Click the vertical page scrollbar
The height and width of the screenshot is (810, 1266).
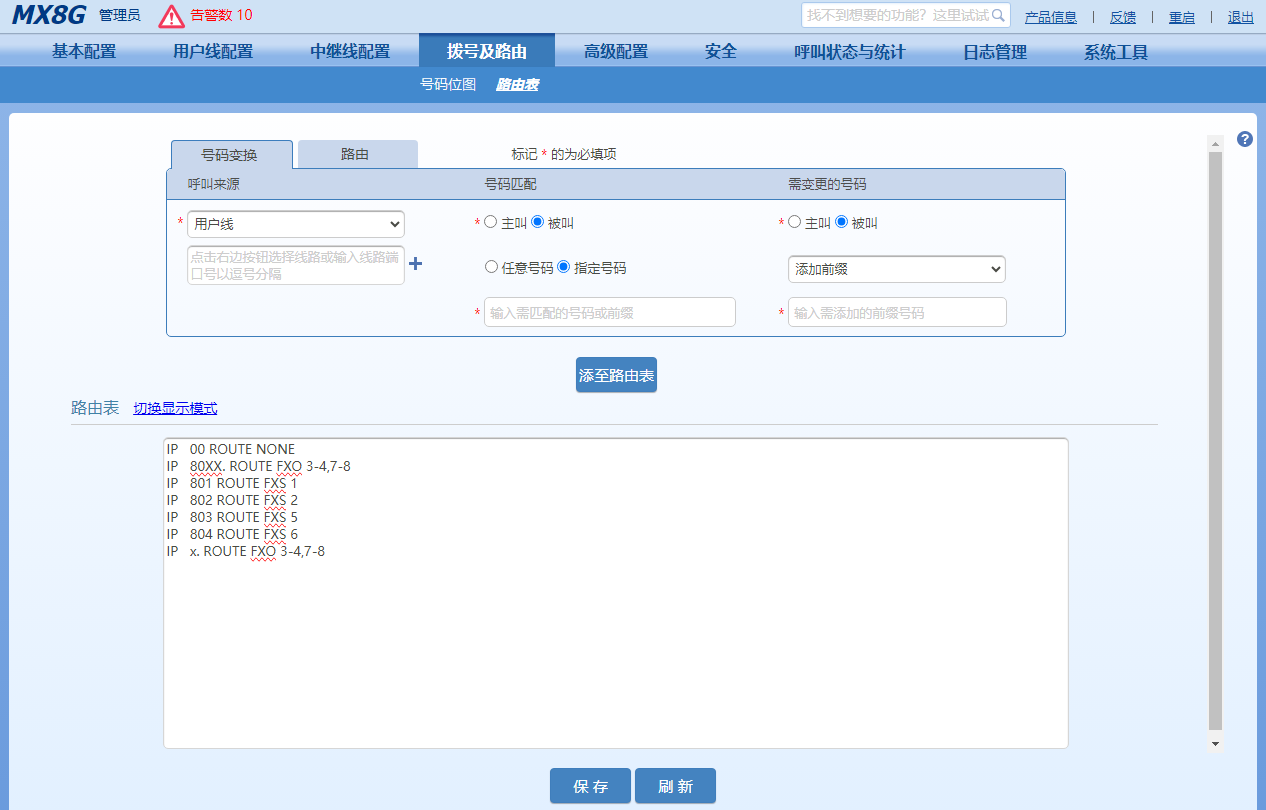[1215, 440]
